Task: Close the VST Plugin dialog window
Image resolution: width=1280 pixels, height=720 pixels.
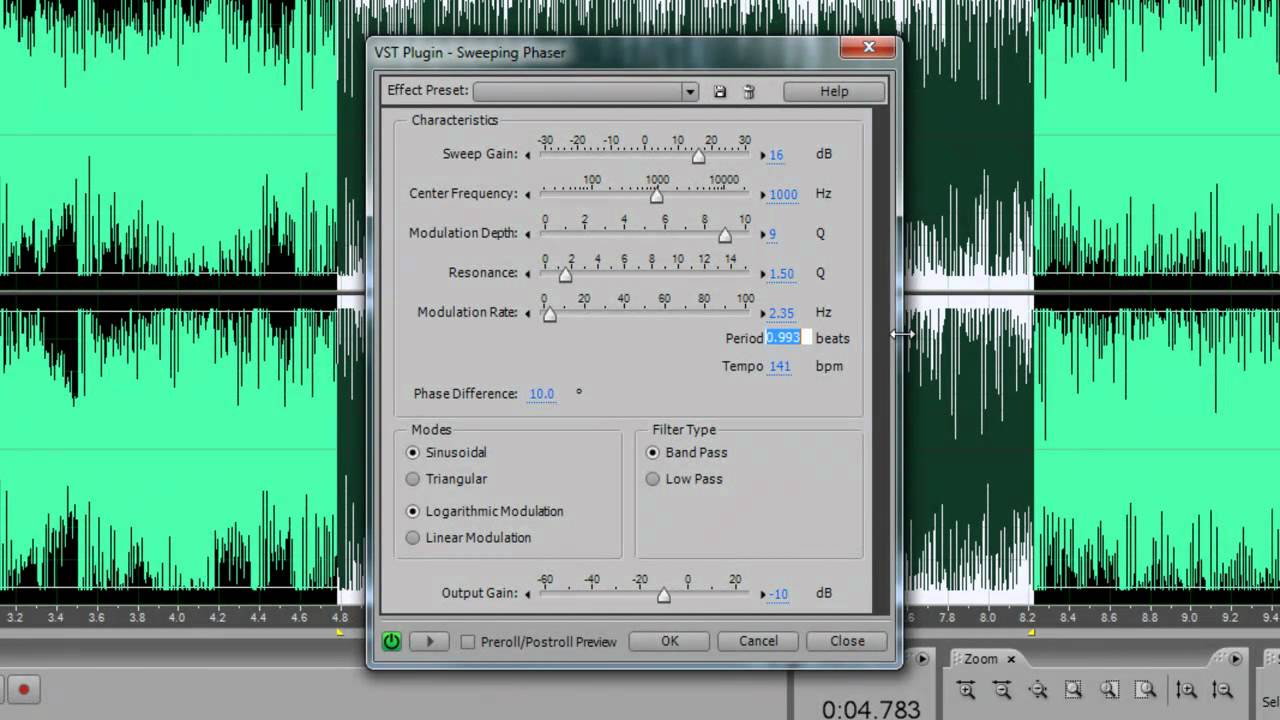Action: [x=868, y=47]
